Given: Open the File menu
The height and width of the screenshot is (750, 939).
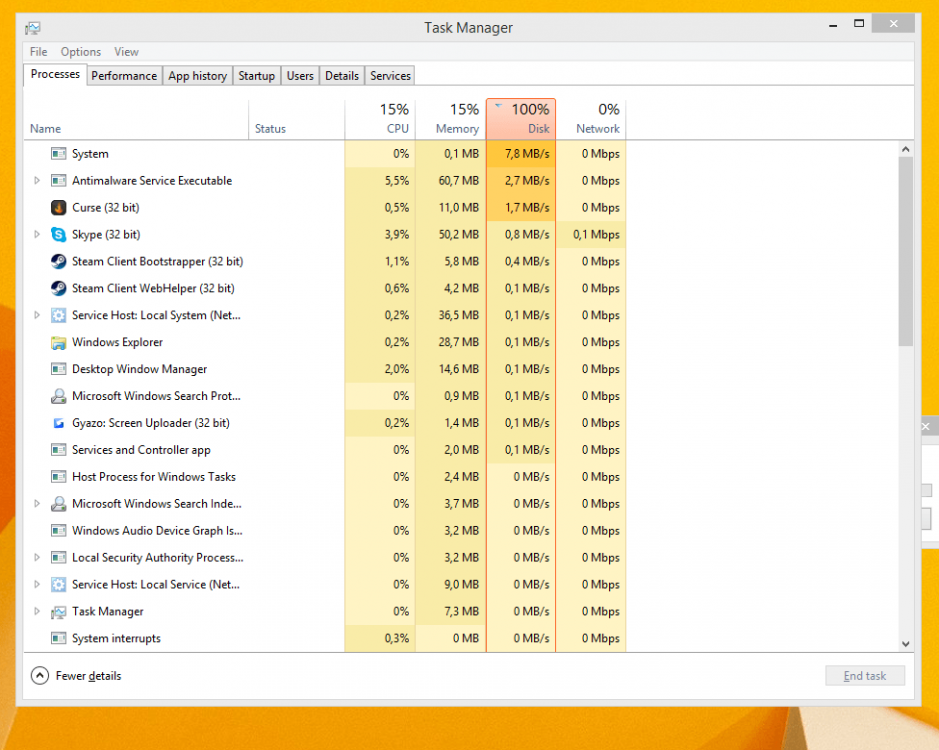Looking at the screenshot, I should coord(38,52).
